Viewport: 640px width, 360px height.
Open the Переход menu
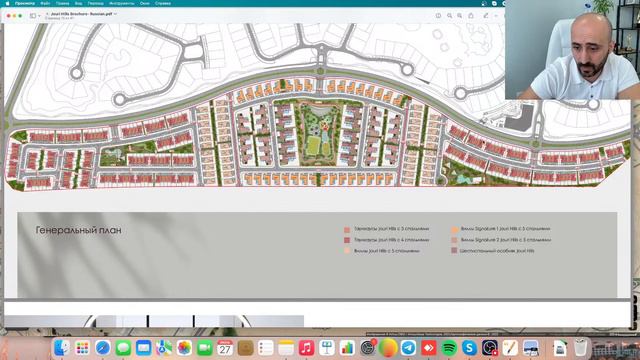pos(96,3)
